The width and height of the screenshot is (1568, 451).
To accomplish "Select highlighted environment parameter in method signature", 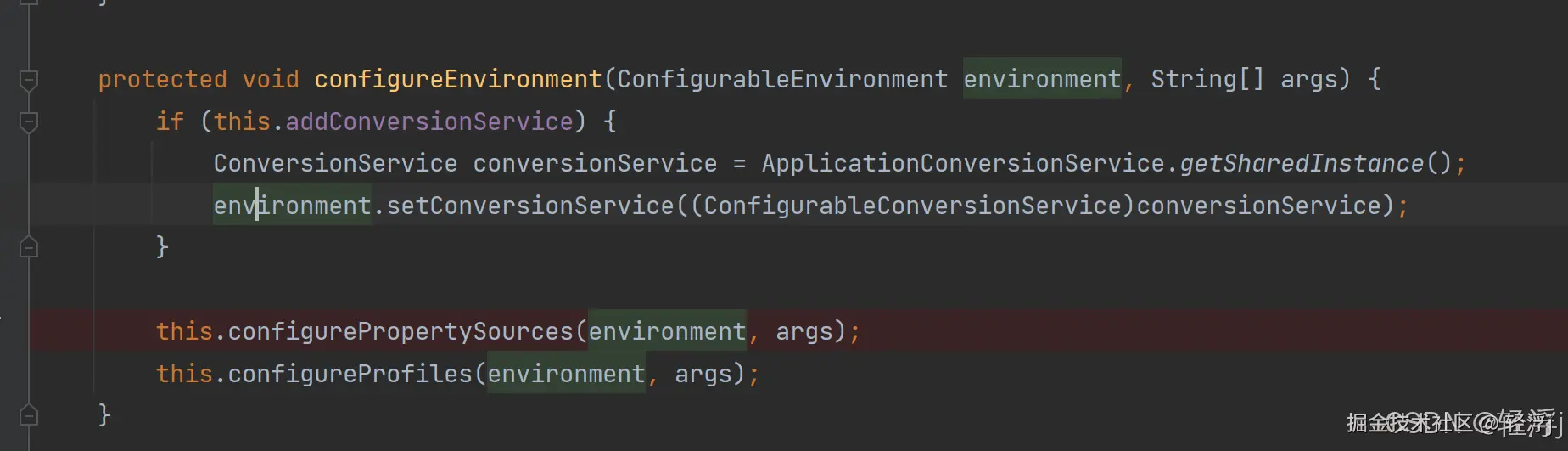I will click(1041, 80).
